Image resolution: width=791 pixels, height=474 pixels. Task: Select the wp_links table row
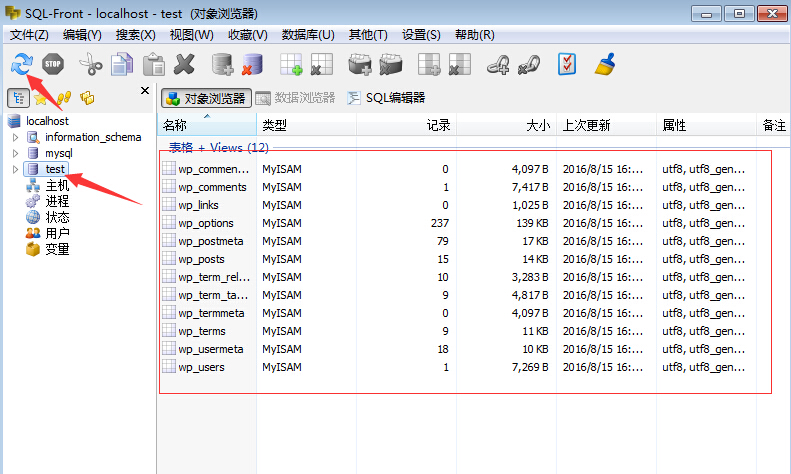click(x=454, y=205)
